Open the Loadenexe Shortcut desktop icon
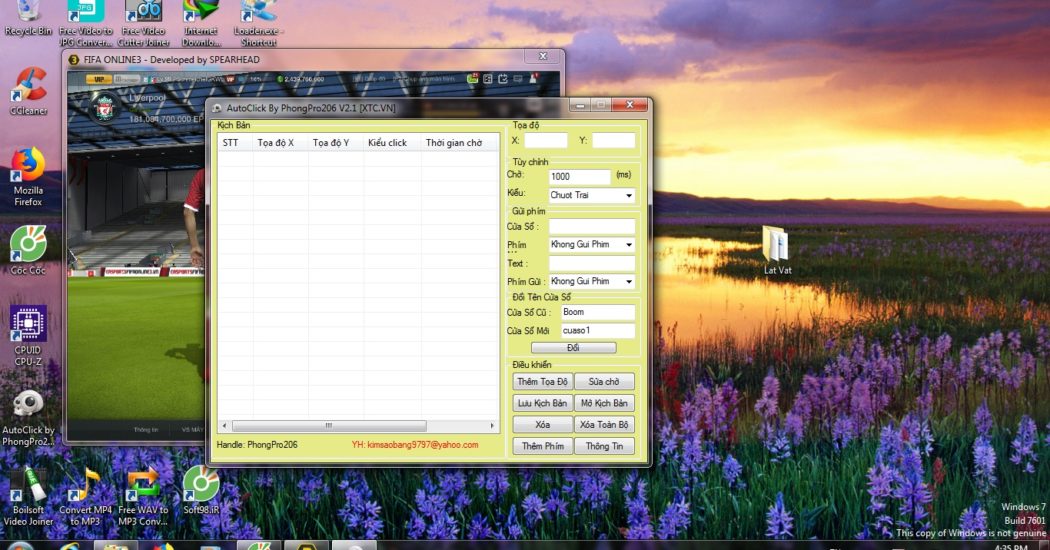Screen dimensions: 1050x550 pos(258,23)
